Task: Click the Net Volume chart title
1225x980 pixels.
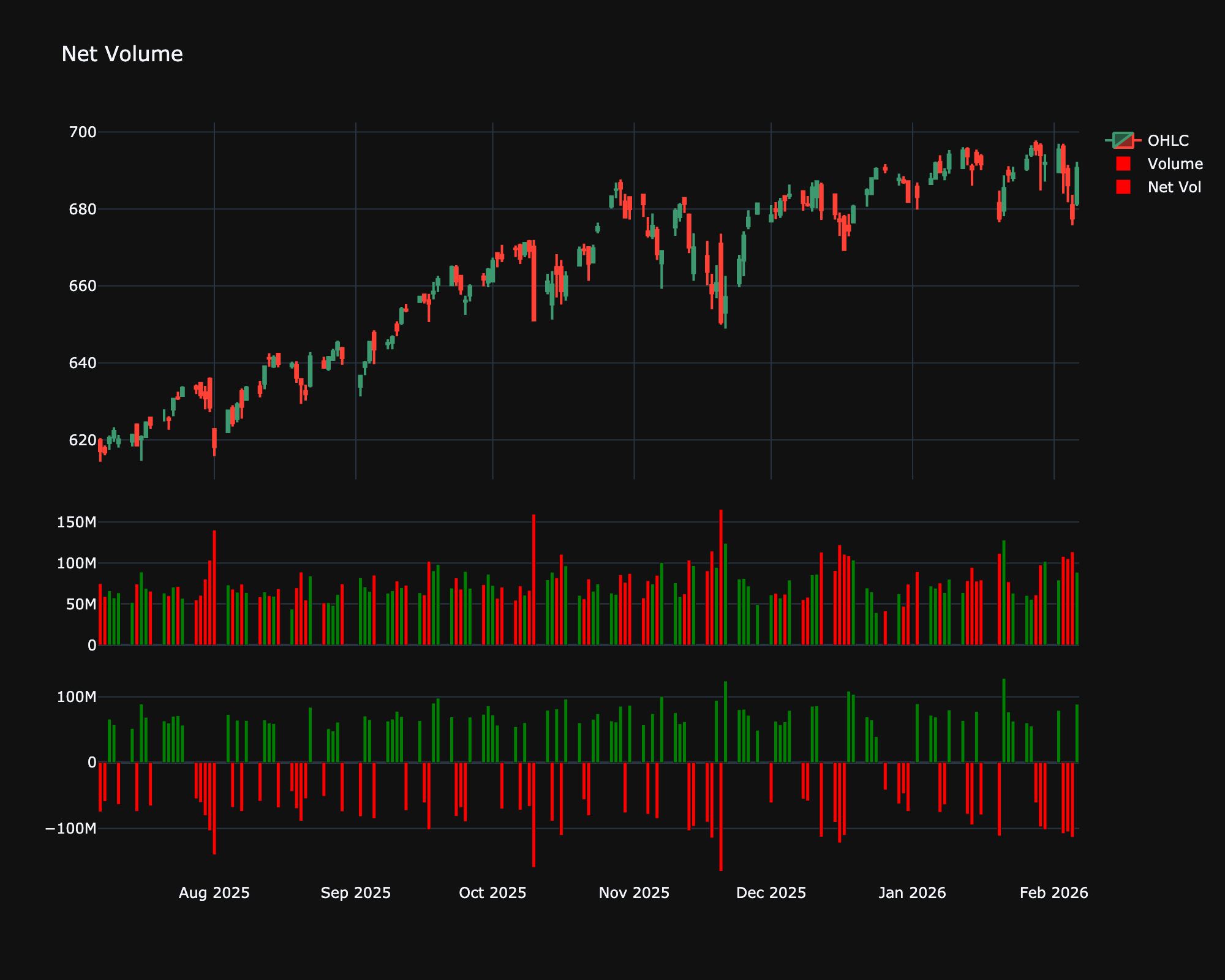Action: click(122, 54)
